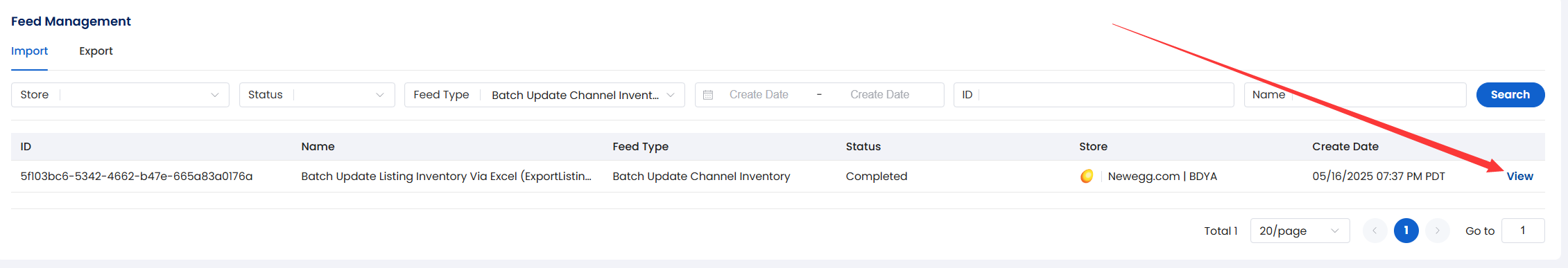Click the start Create Date field

(759, 95)
